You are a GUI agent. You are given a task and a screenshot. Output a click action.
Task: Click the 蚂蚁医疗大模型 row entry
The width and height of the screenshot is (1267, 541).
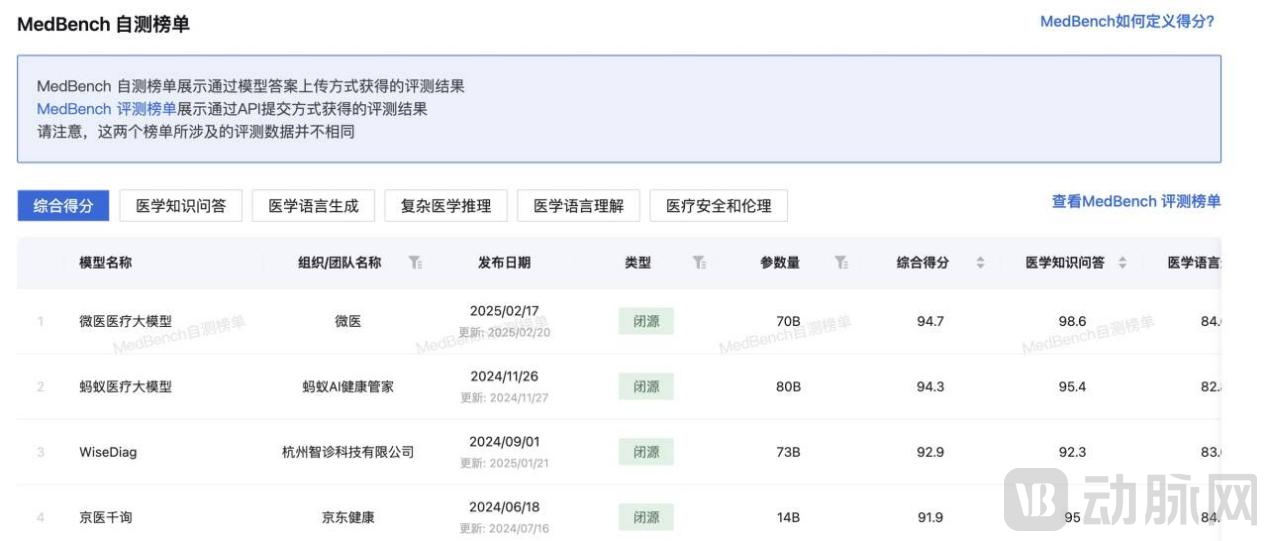pos(125,386)
